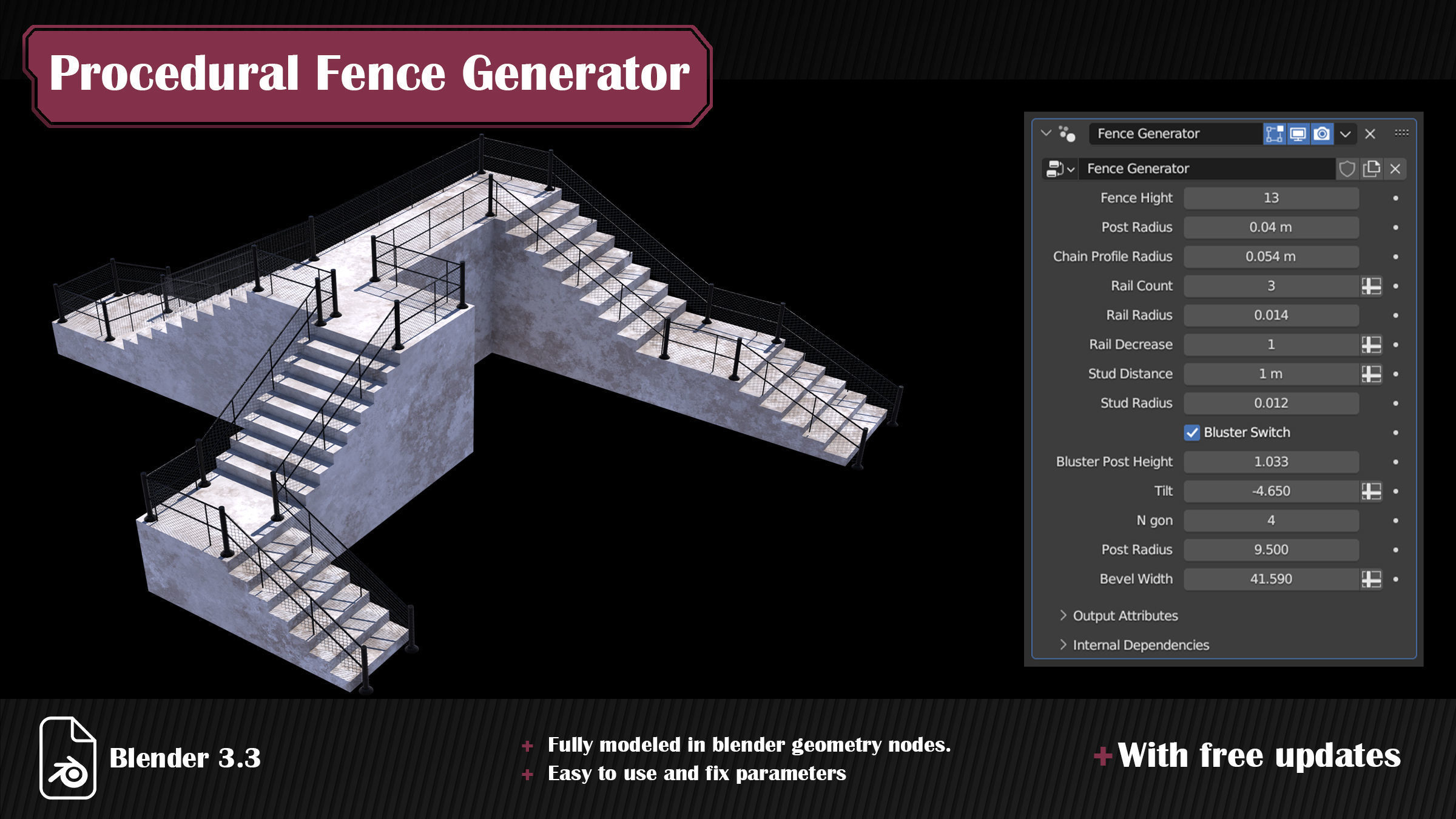Click animate dot for N gon
This screenshot has height=819, width=1456.
pos(1395,521)
